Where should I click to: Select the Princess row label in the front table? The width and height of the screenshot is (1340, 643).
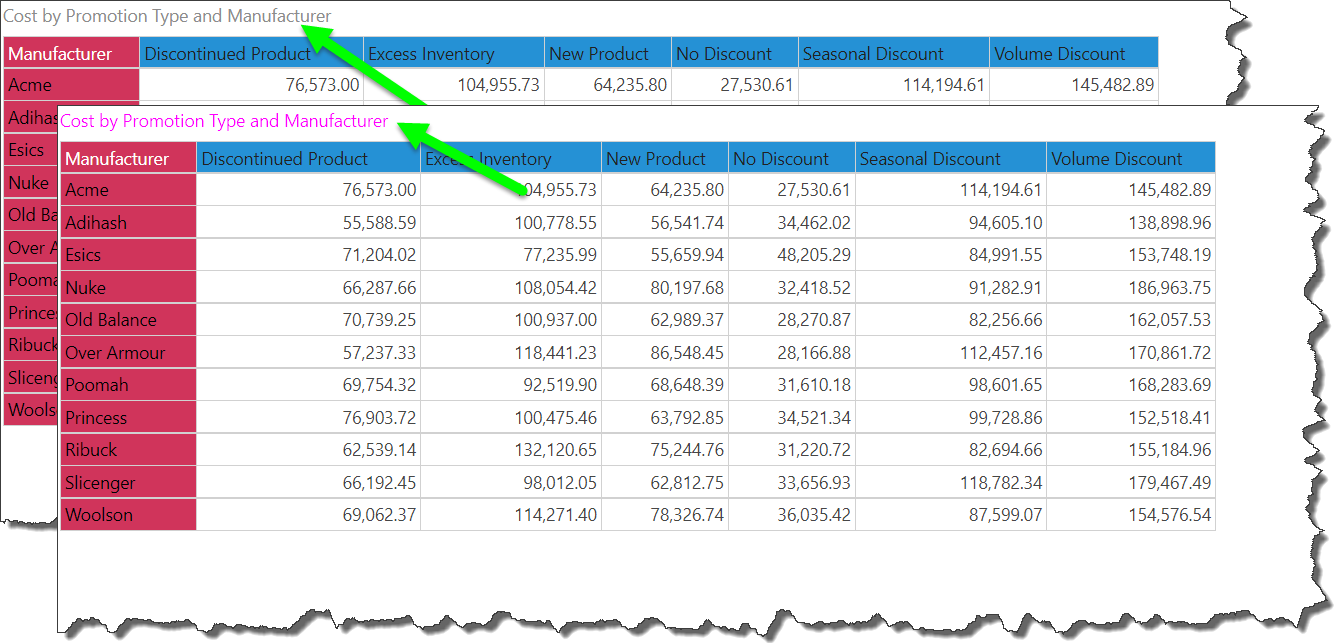pos(128,417)
